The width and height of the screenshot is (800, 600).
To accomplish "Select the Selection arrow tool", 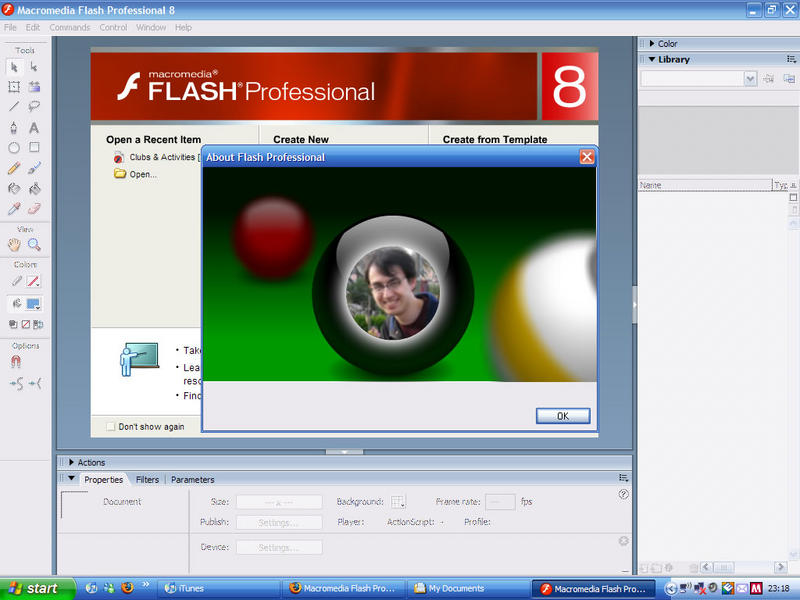I will pyautogui.click(x=14, y=67).
